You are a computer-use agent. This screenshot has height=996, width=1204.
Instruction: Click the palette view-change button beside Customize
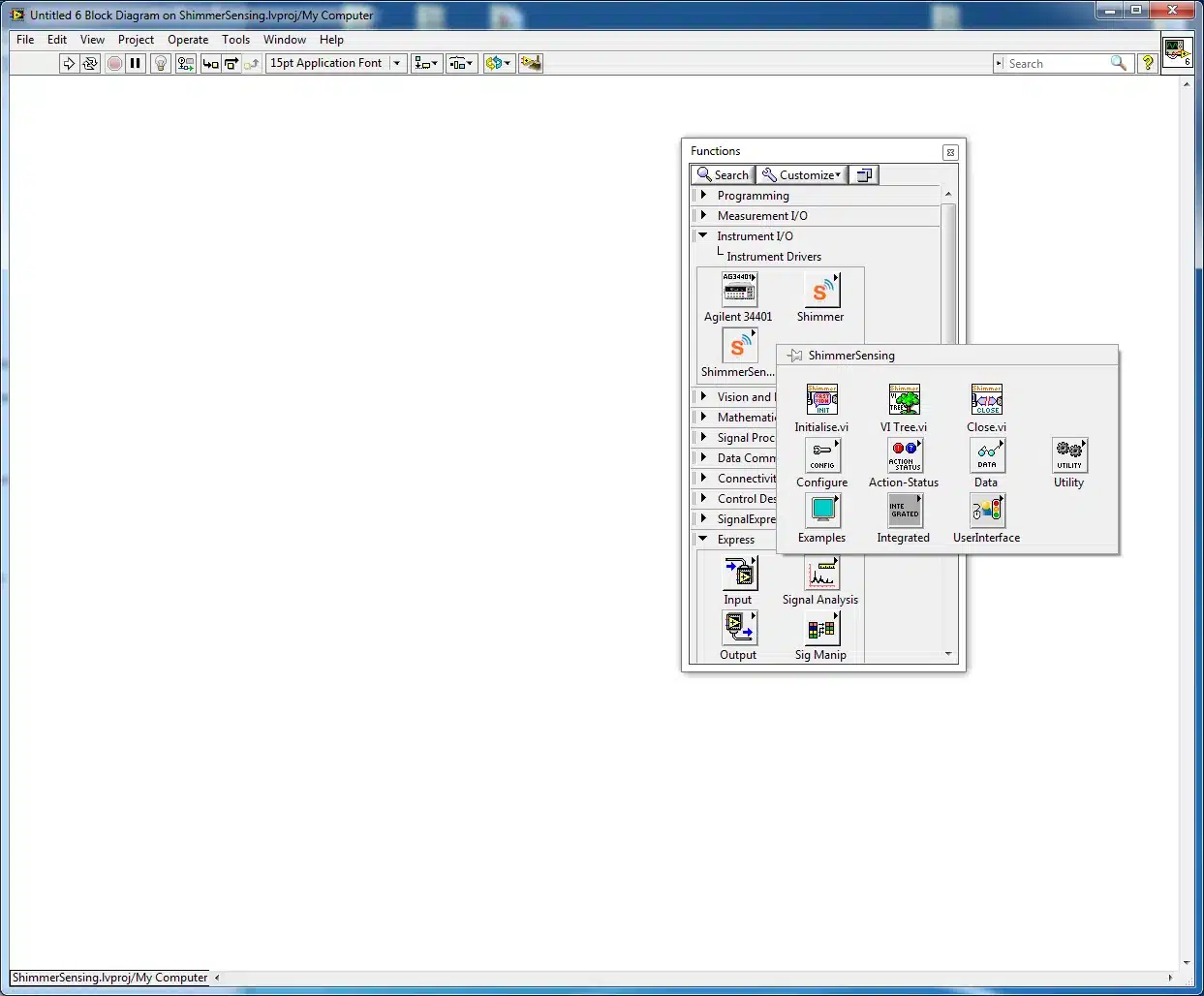[864, 175]
